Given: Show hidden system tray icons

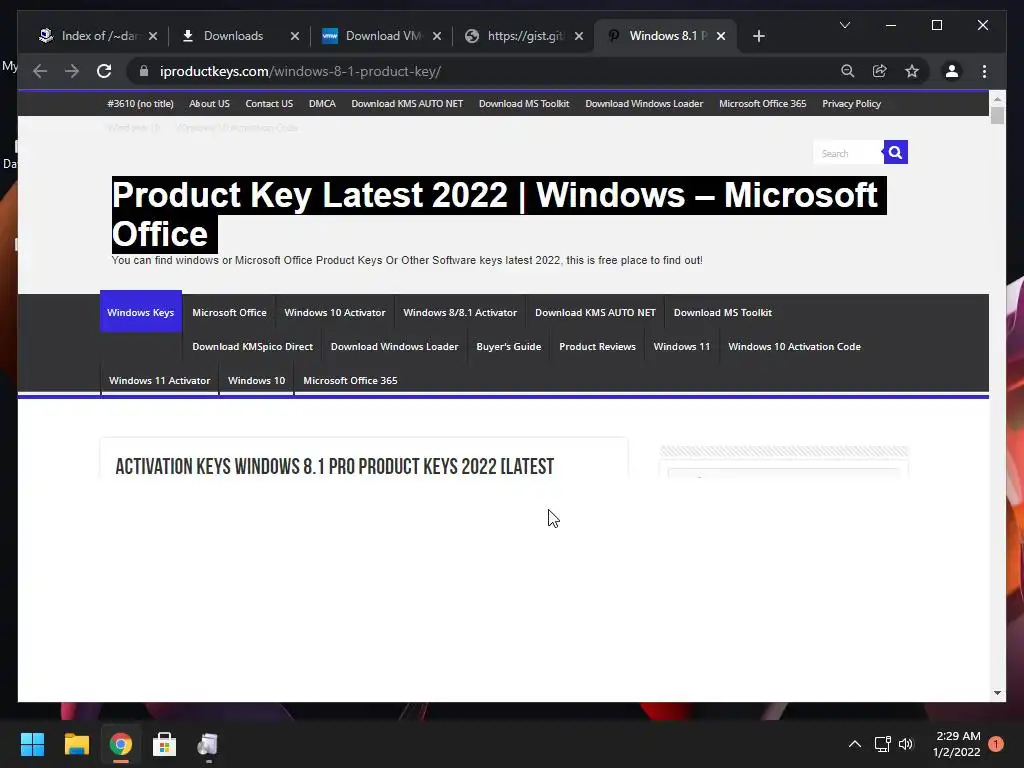Looking at the screenshot, I should (854, 744).
